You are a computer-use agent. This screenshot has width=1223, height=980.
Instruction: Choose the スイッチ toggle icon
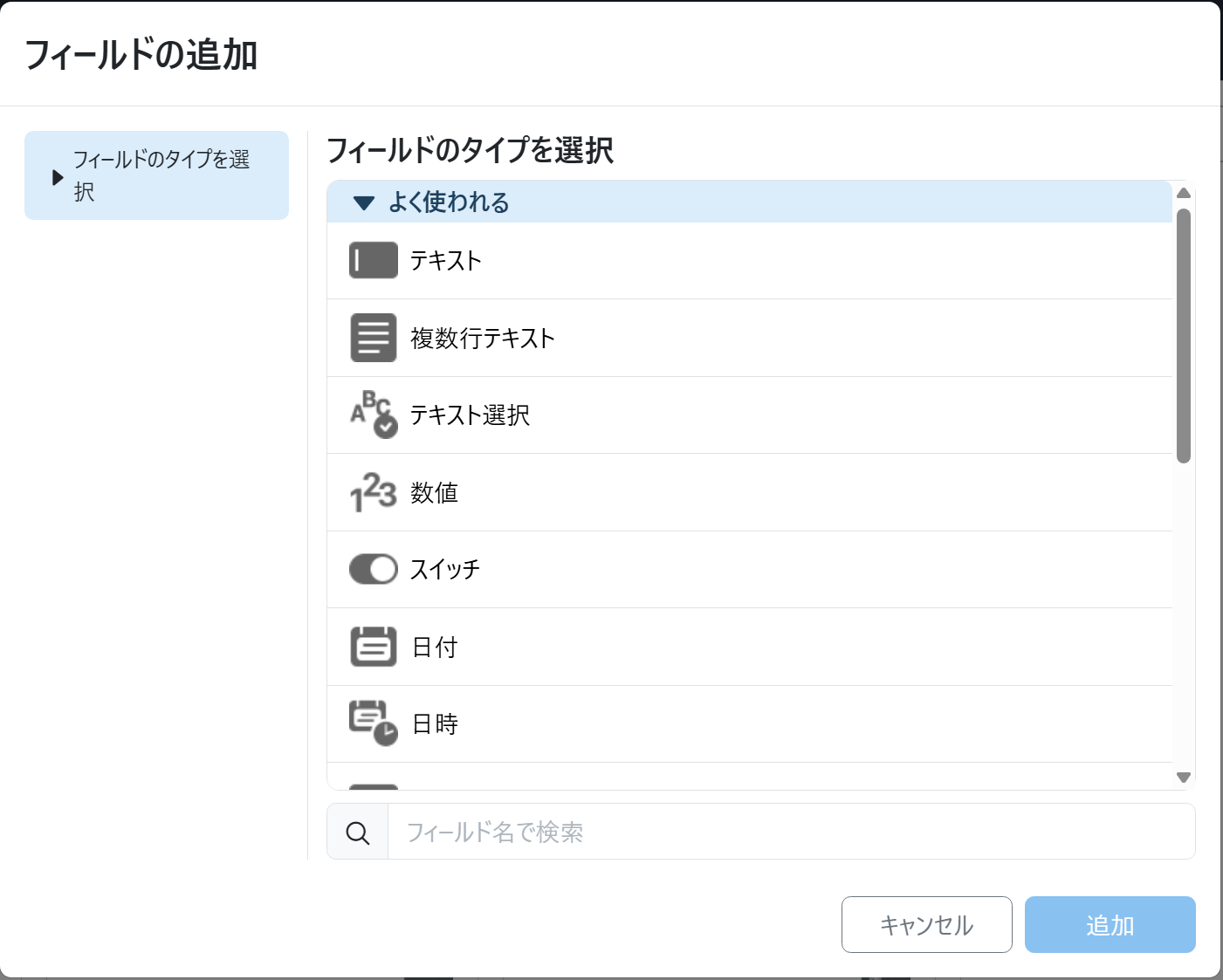pos(373,570)
